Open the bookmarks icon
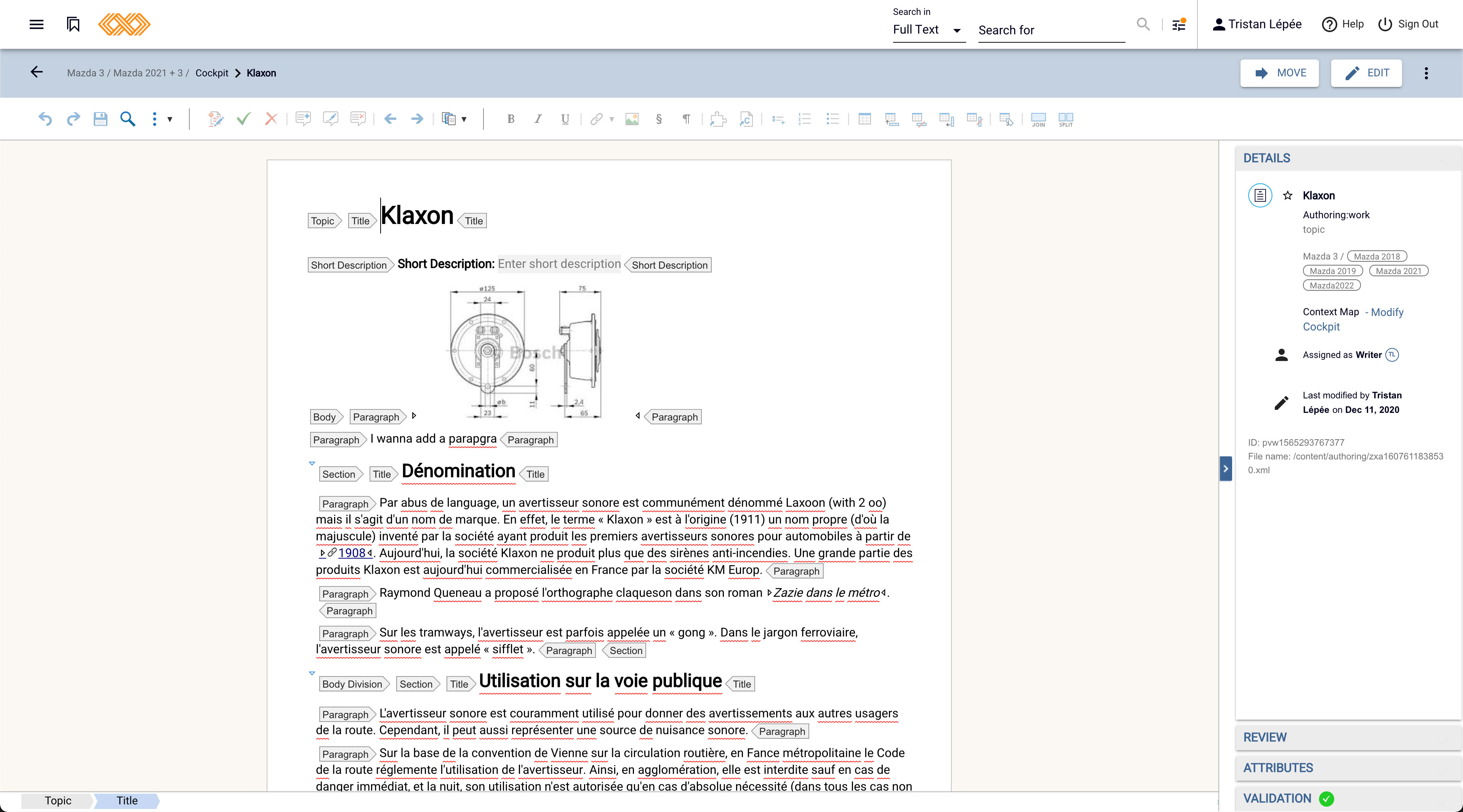Screen dimensions: 1463x812 click(73, 24)
